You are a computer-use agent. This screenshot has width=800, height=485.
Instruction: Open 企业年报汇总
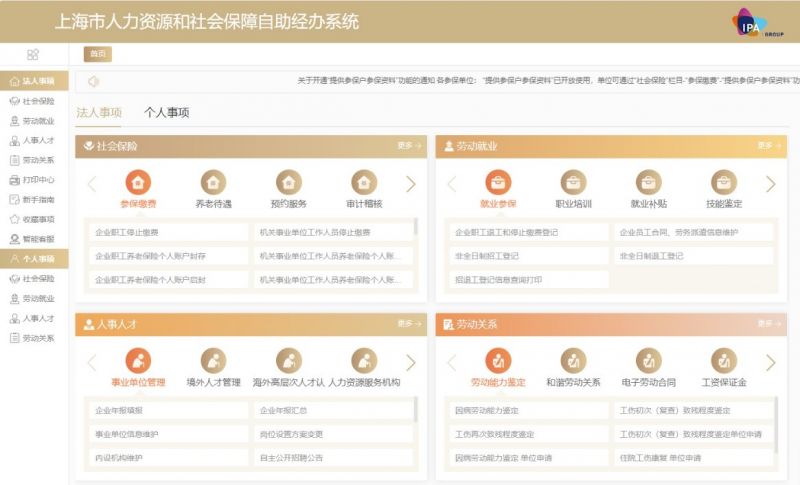tap(333, 411)
